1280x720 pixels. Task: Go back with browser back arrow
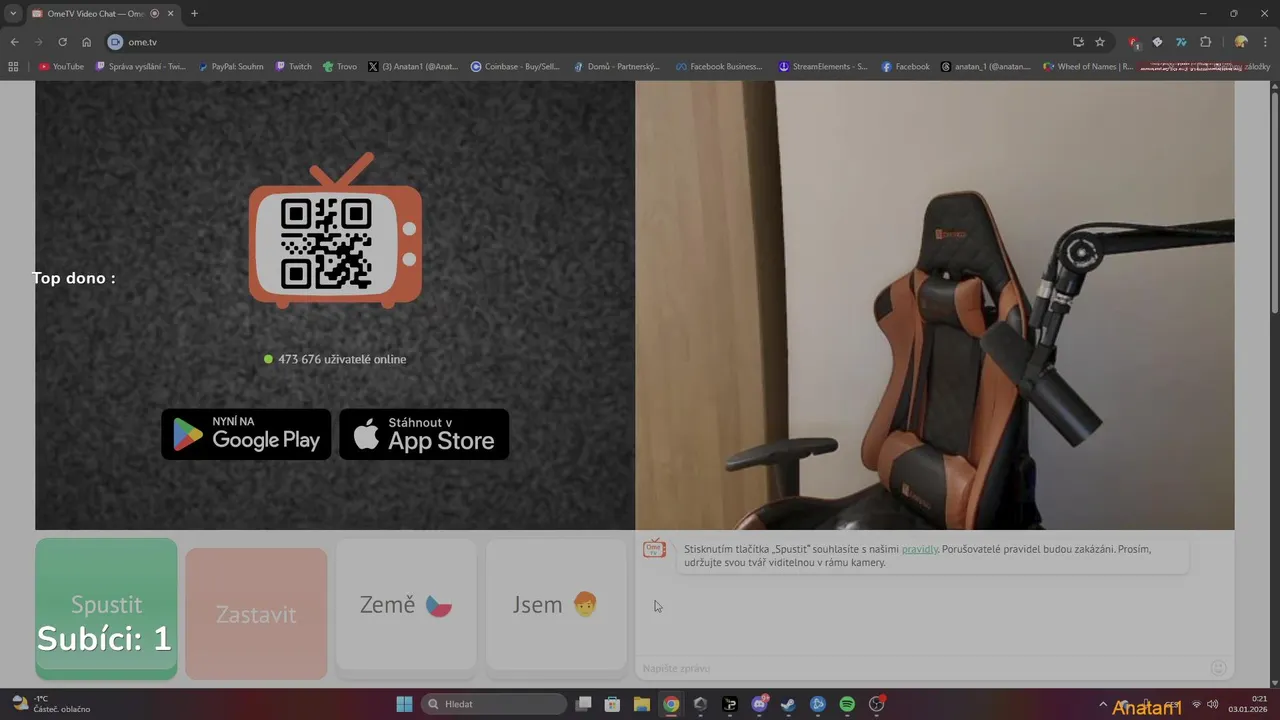tap(14, 42)
